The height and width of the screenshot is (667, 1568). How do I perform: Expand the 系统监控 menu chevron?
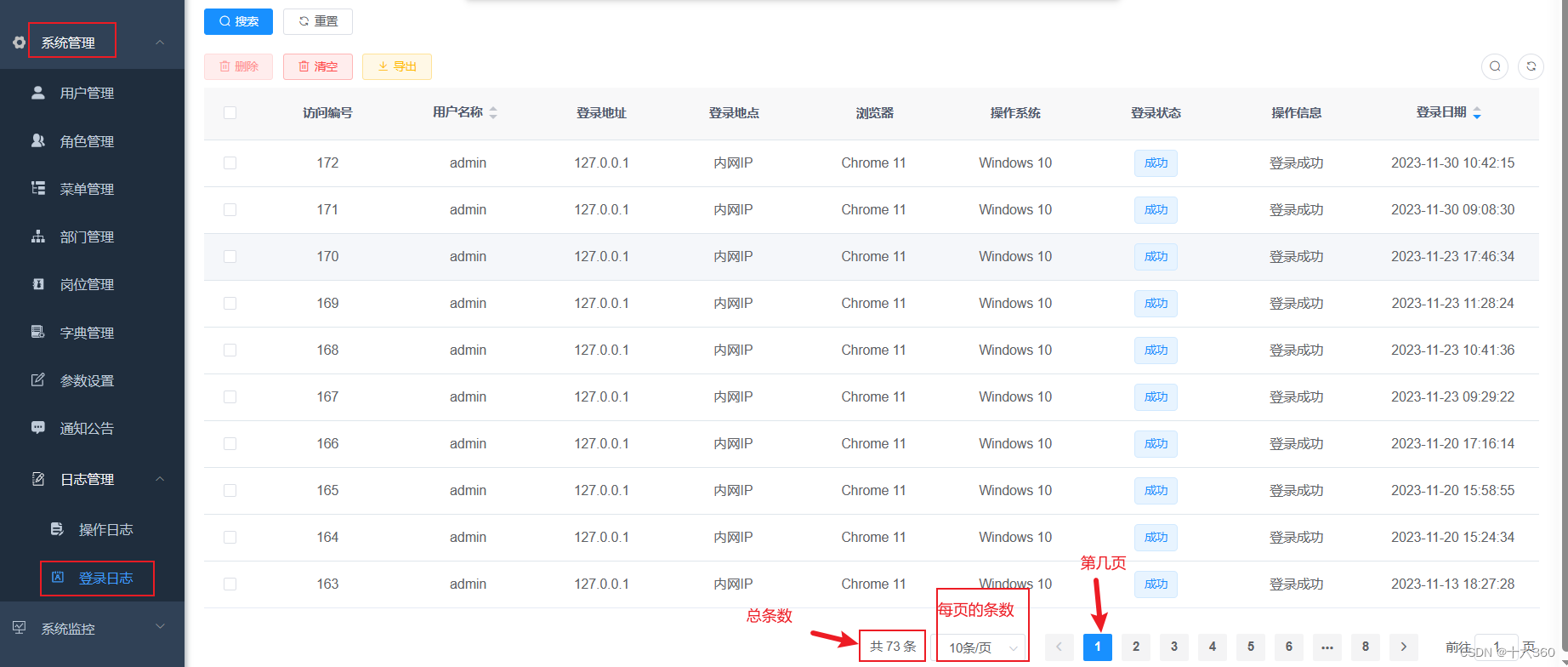[x=160, y=627]
